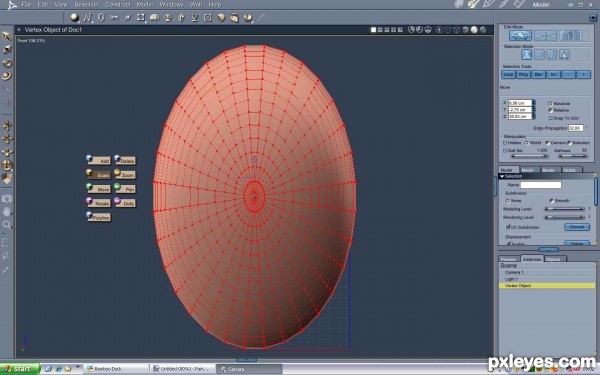Select the third Edit Mode button
Image resolution: width=600 pixels, height=375 pixels.
tap(570, 36)
